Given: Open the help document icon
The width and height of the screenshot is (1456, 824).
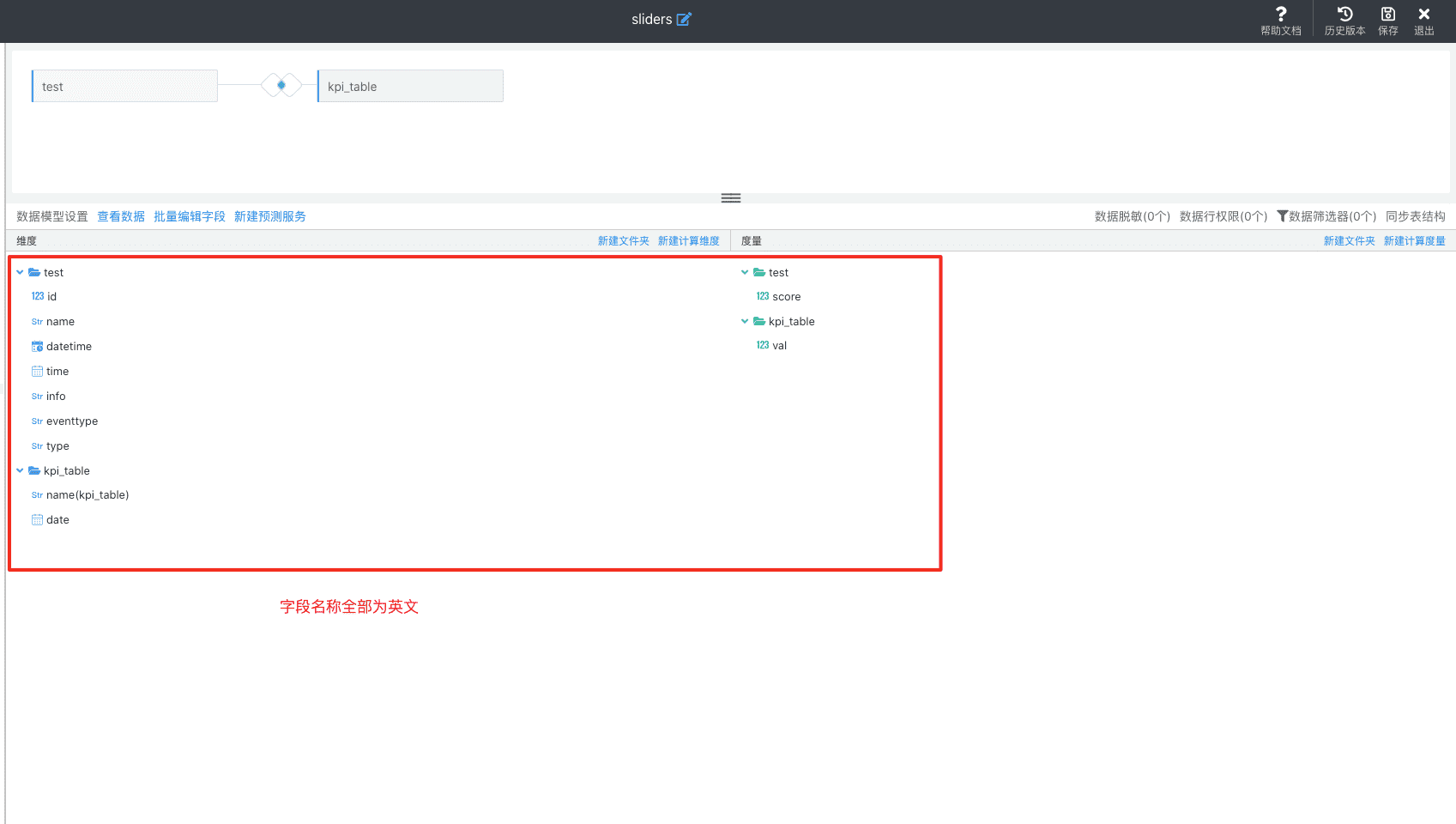Looking at the screenshot, I should [x=1281, y=14].
